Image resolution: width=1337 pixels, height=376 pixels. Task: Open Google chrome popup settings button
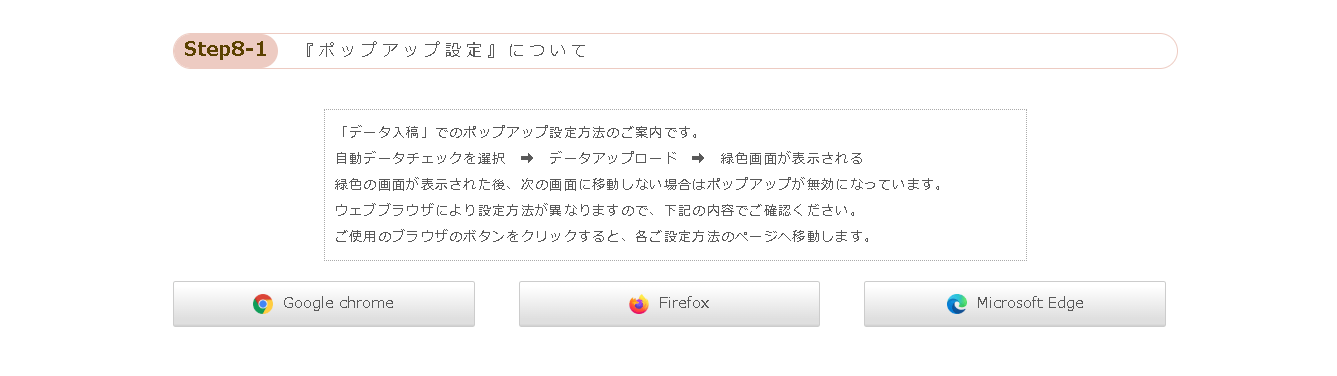(x=324, y=304)
